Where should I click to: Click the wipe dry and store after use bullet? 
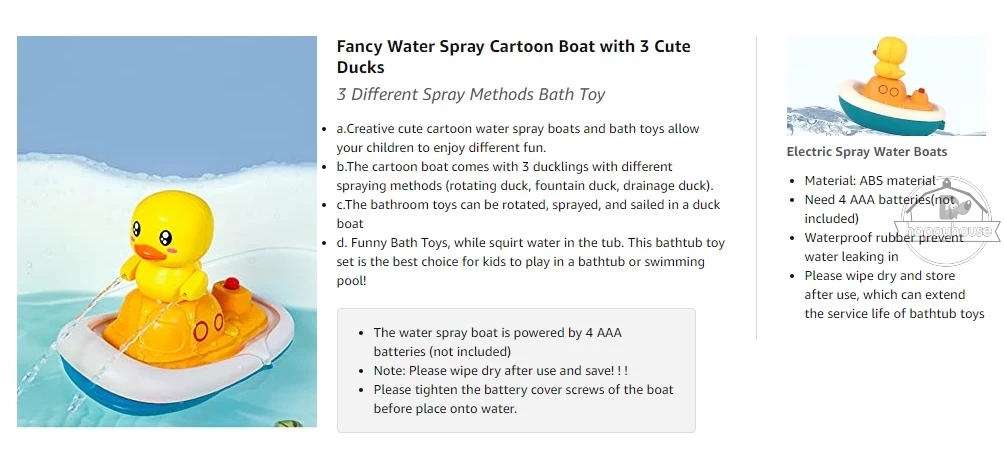pyautogui.click(x=893, y=294)
